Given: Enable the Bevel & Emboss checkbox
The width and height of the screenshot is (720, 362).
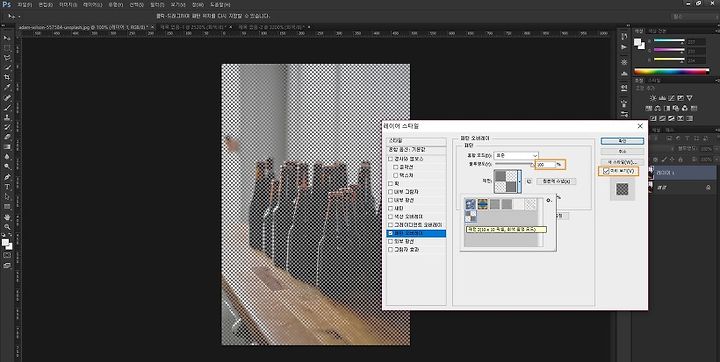Looking at the screenshot, I should point(391,159).
